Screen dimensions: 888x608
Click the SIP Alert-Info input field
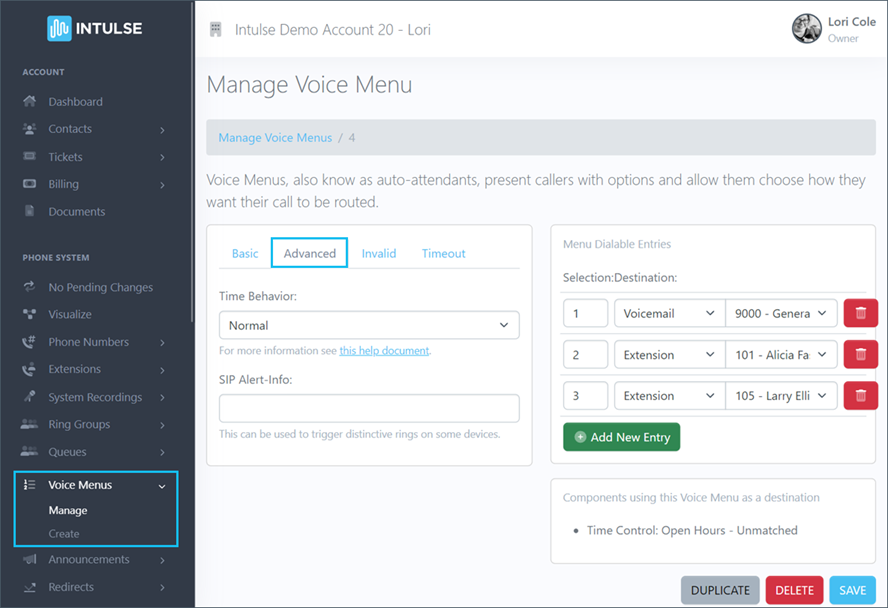pyautogui.click(x=369, y=408)
